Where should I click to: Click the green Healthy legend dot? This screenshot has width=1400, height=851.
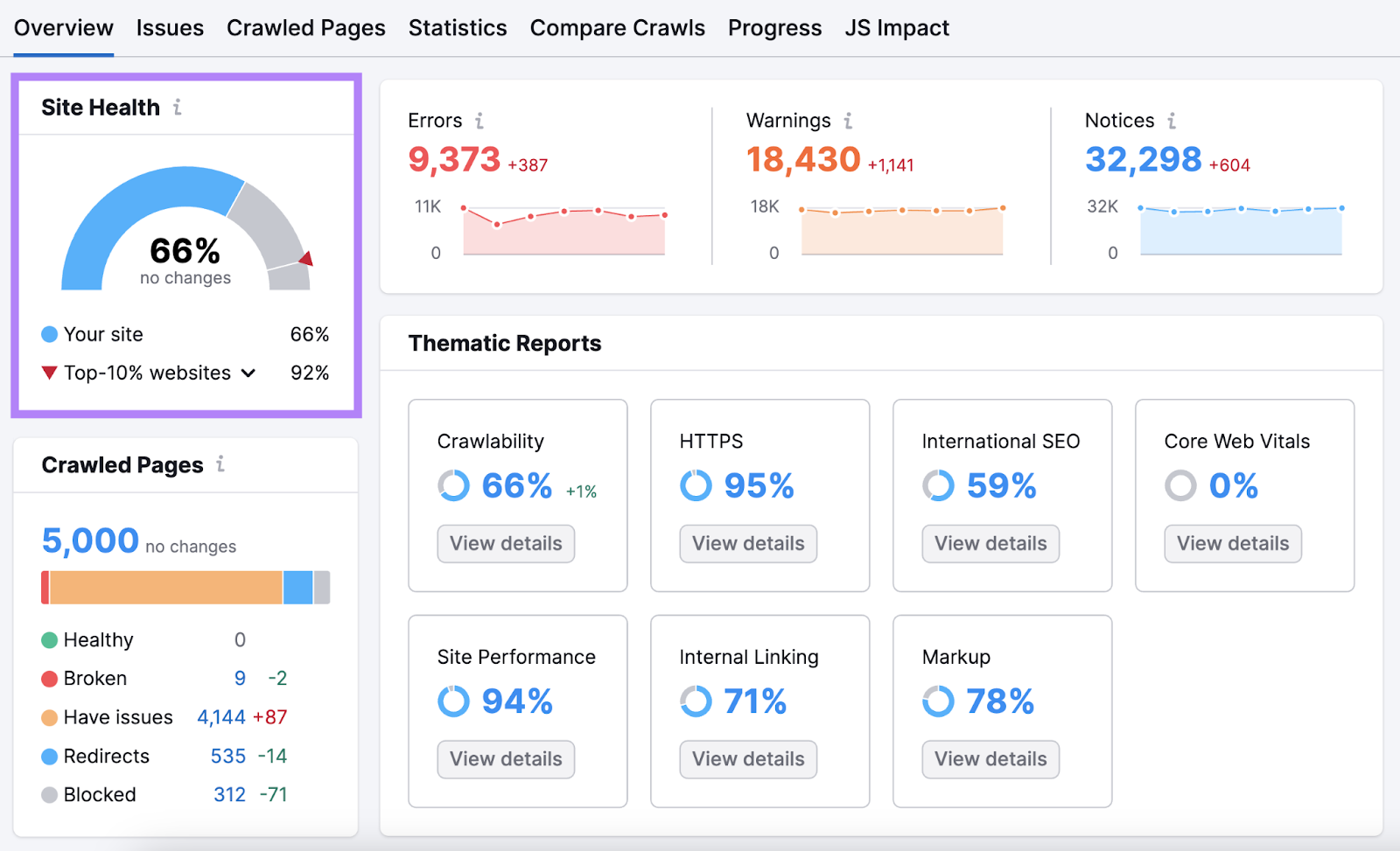[50, 640]
